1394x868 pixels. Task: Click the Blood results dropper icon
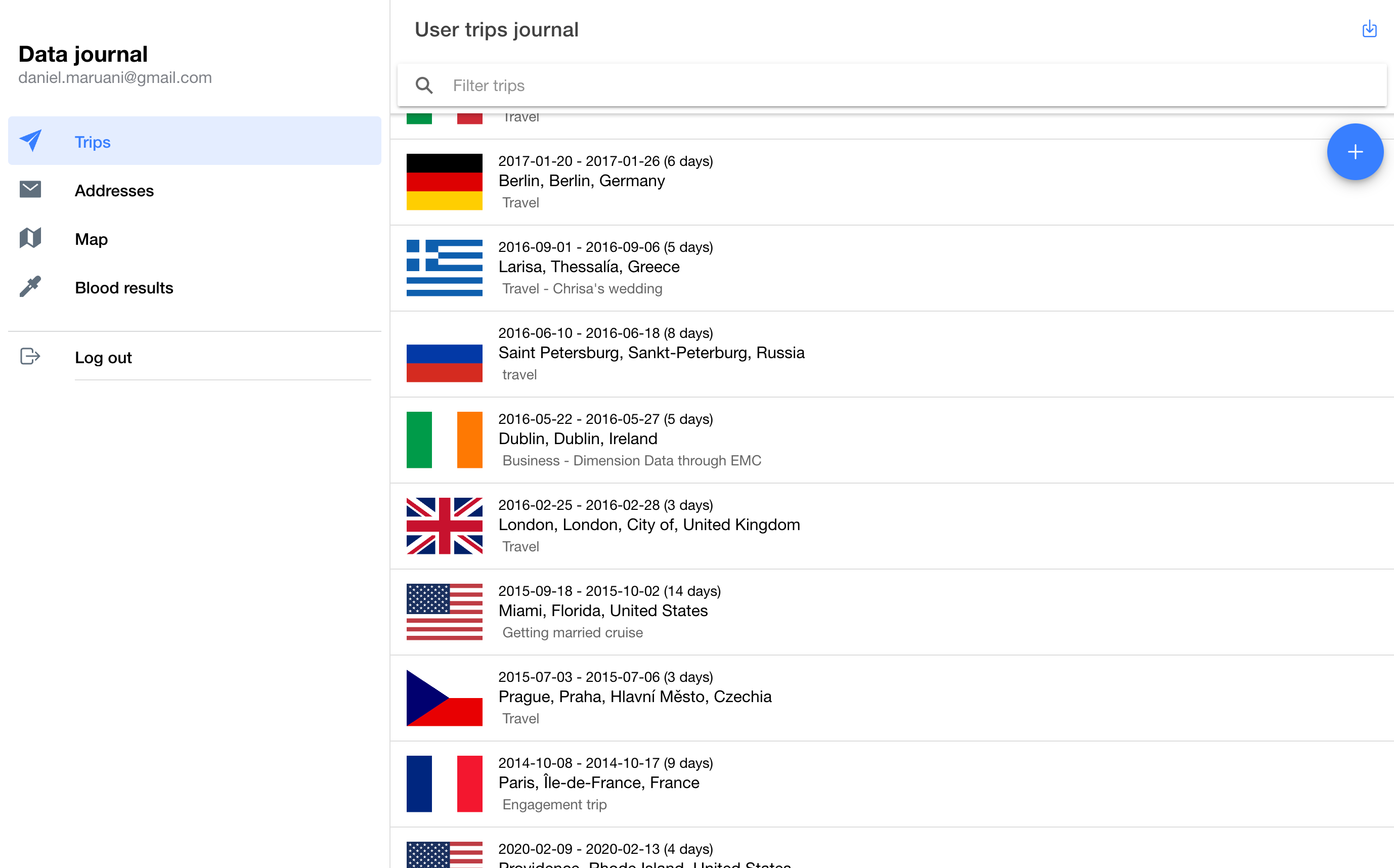coord(30,286)
